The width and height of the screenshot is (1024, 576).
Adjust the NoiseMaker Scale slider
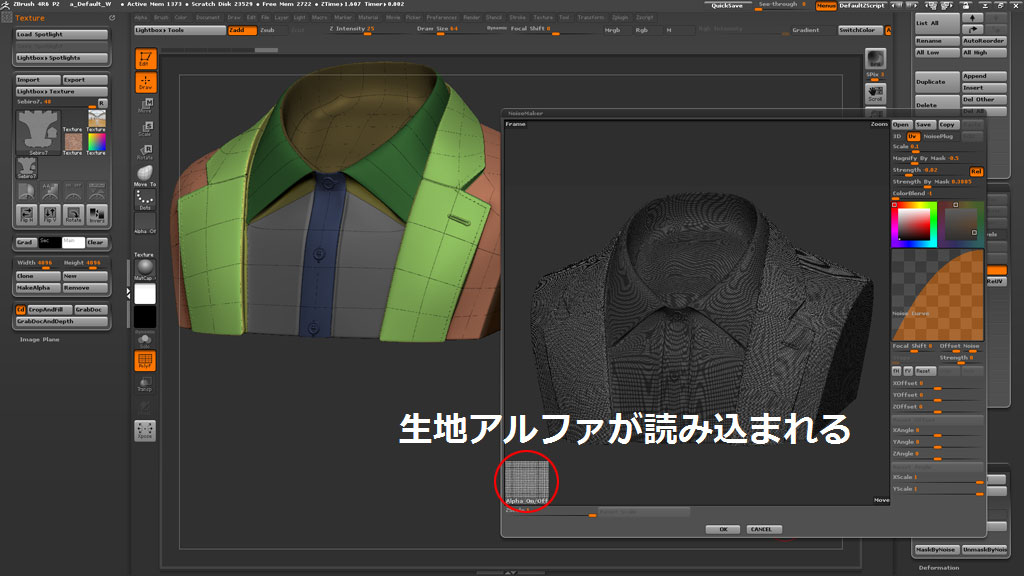pyautogui.click(x=938, y=148)
